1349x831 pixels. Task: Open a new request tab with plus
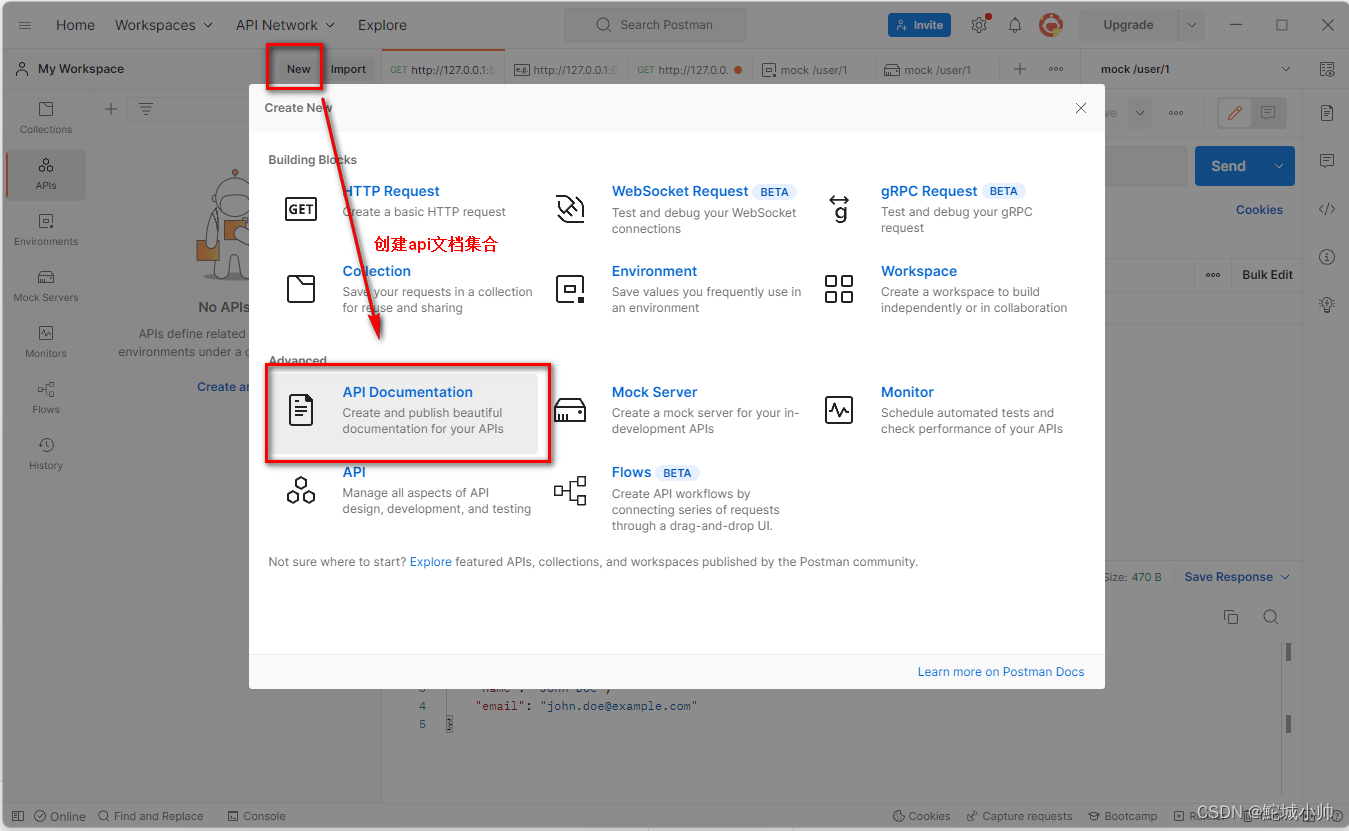pyautogui.click(x=1020, y=69)
